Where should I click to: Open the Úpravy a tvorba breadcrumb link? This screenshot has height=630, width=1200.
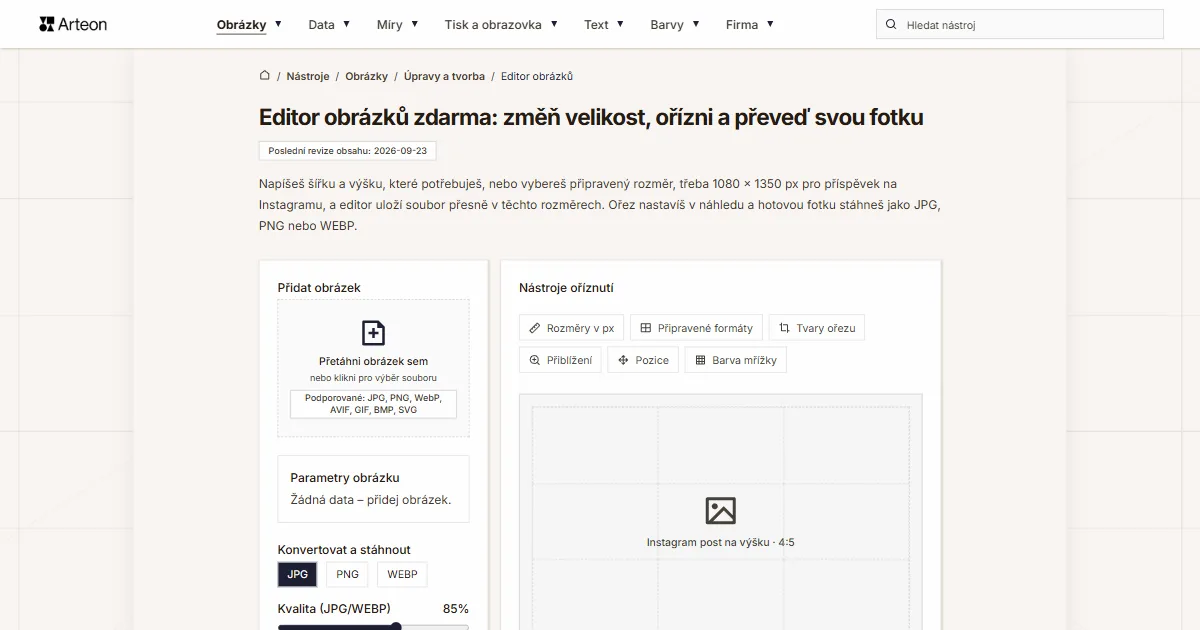(x=444, y=76)
